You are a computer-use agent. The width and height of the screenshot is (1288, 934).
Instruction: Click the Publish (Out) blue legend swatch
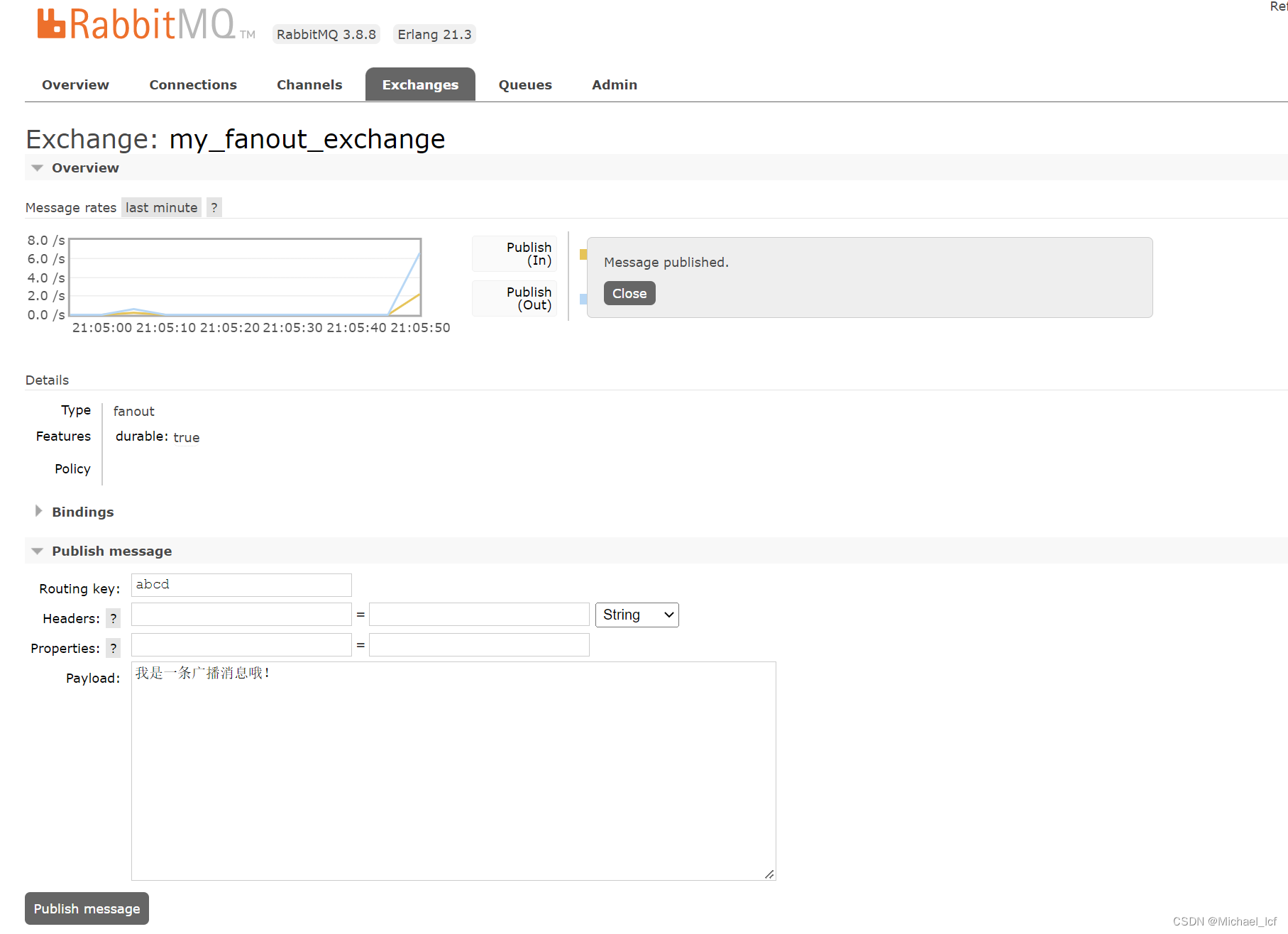(x=583, y=299)
